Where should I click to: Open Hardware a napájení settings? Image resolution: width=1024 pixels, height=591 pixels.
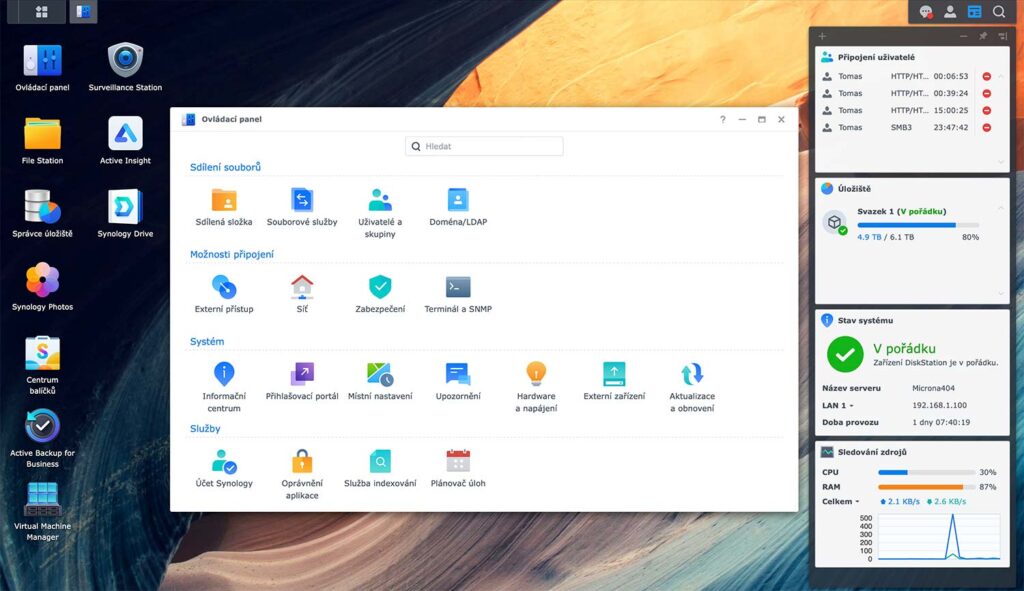coord(536,388)
